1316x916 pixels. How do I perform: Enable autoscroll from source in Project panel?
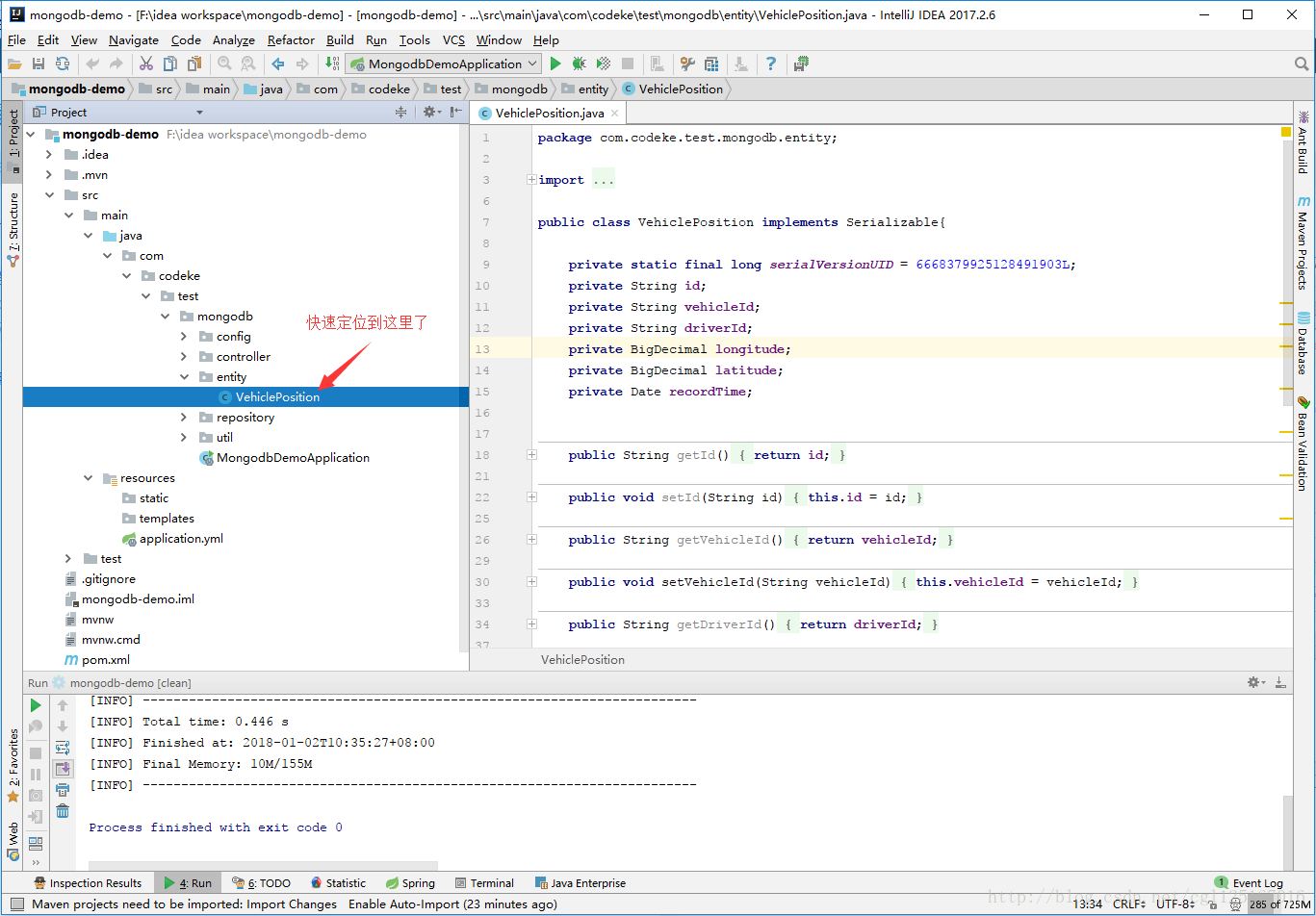point(430,112)
